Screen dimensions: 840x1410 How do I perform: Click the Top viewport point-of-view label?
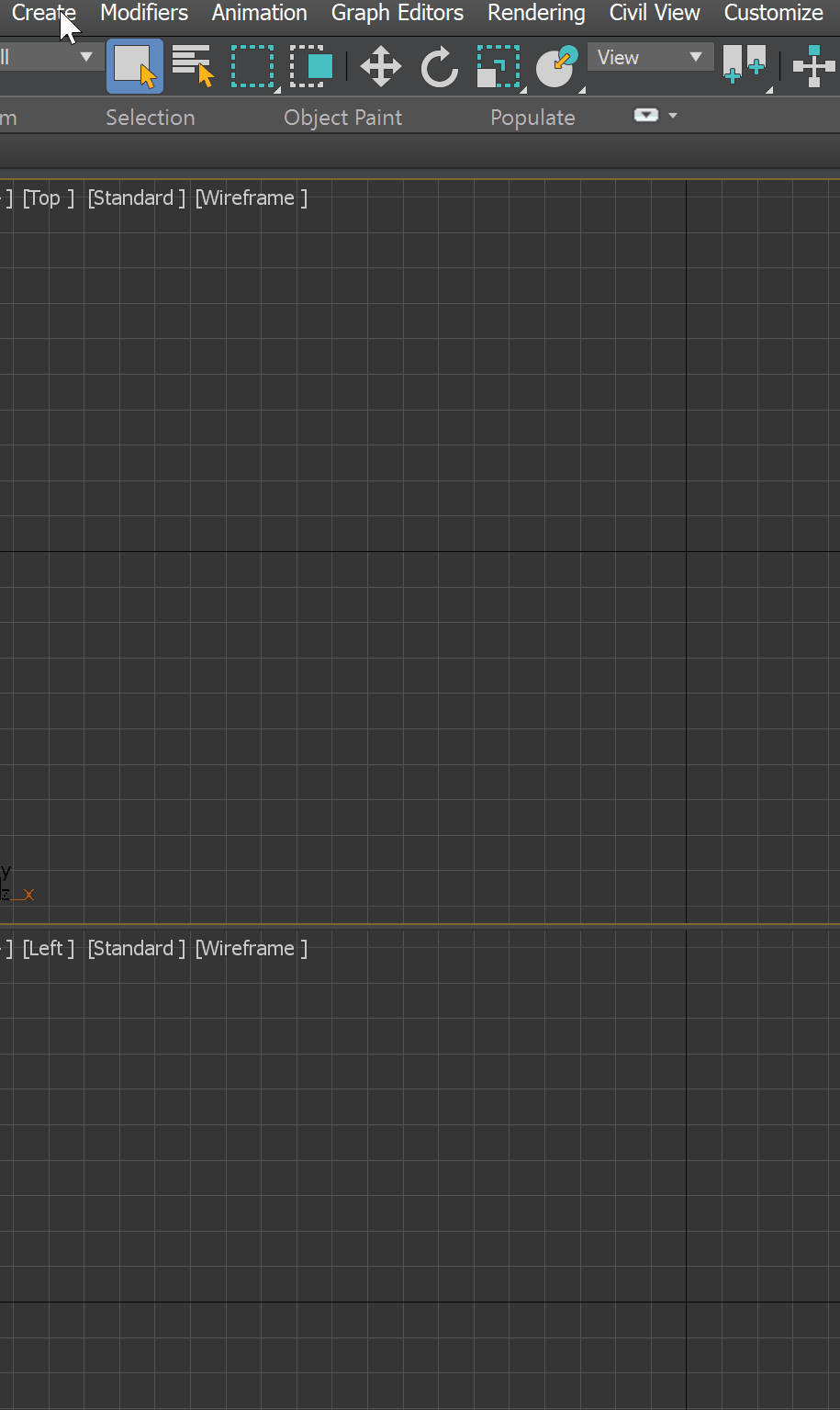pos(48,197)
